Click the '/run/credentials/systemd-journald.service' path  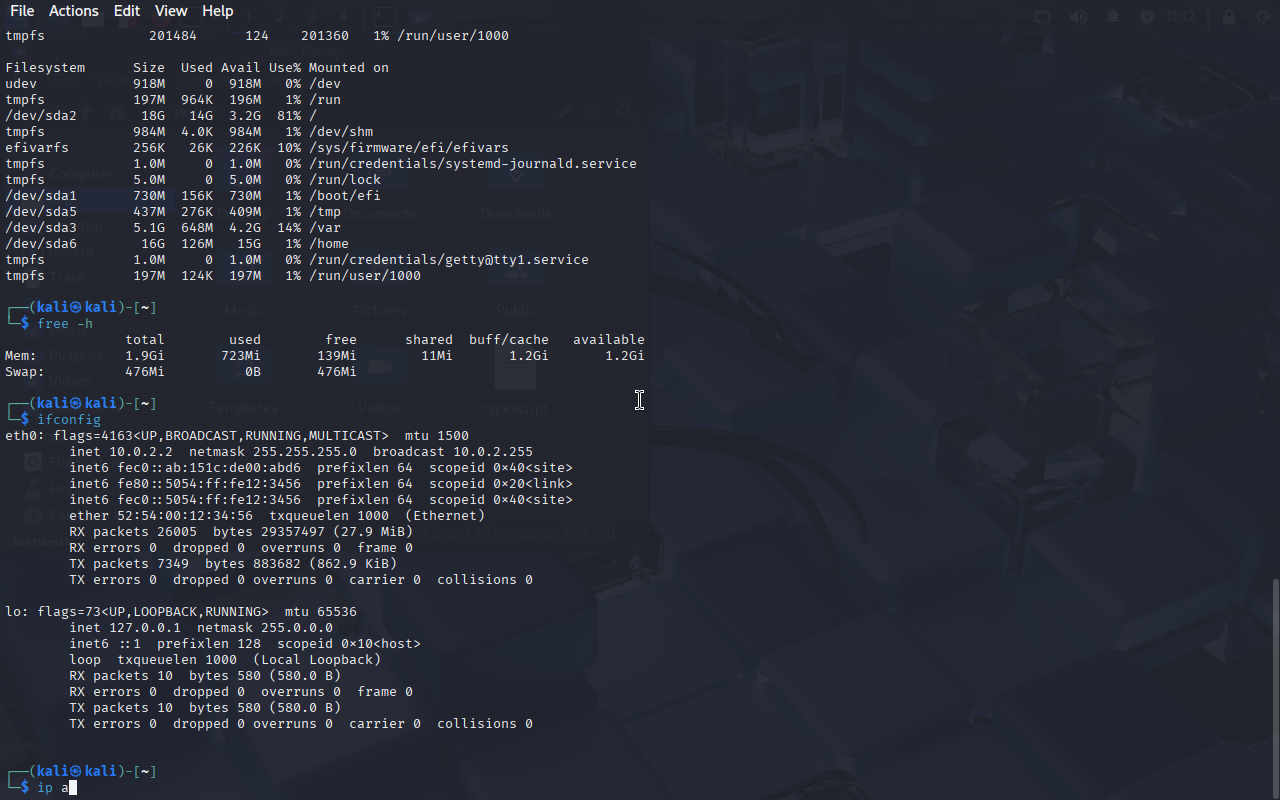(x=473, y=164)
